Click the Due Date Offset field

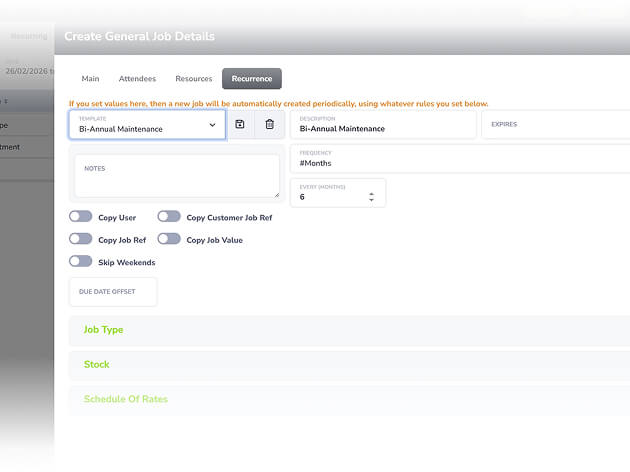(113, 292)
